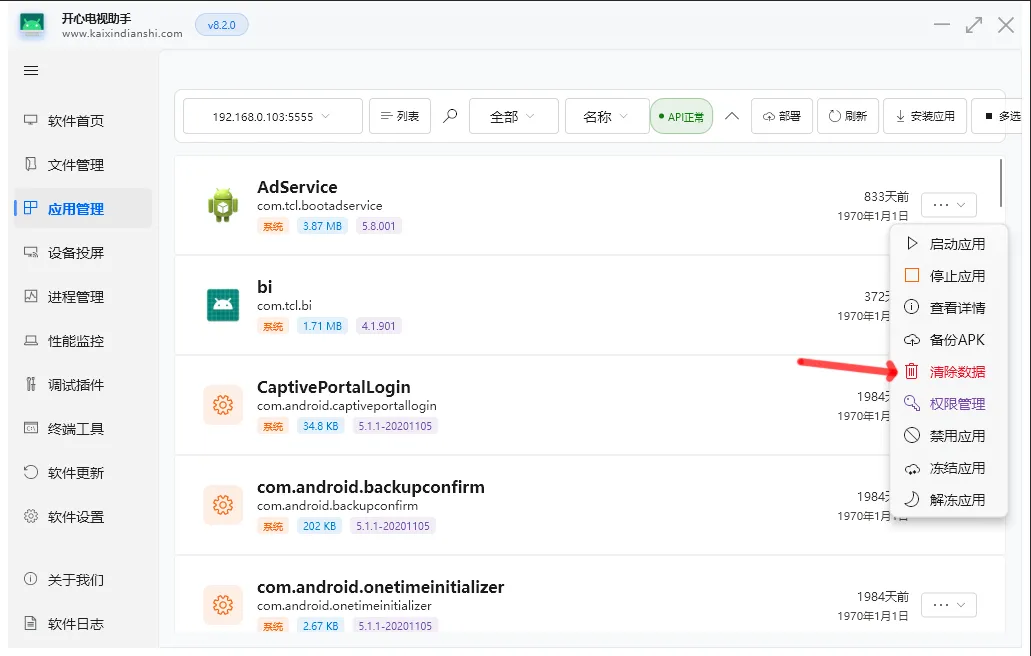Click the 开心电视助手 app logo
The image size is (1031, 656).
coord(32,26)
